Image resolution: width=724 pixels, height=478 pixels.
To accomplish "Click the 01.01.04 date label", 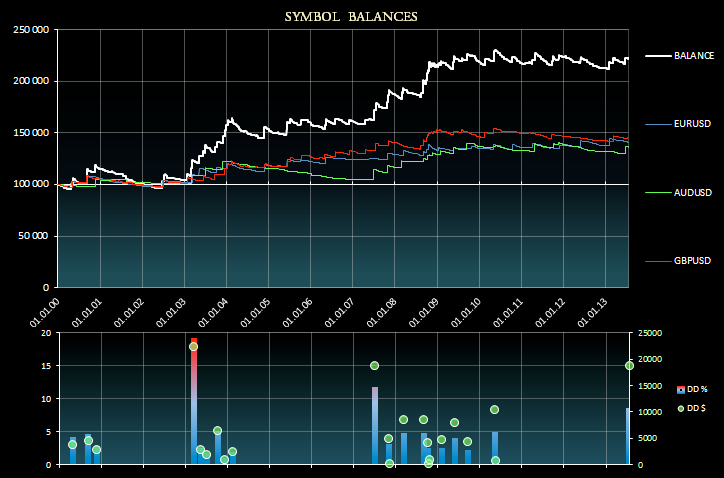I will coord(213,313).
